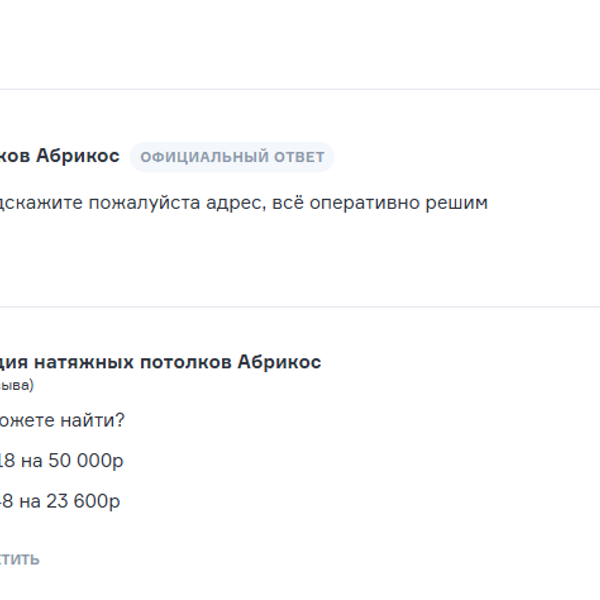Click the small gray text ending in ыва)

pyautogui.click(x=16, y=385)
